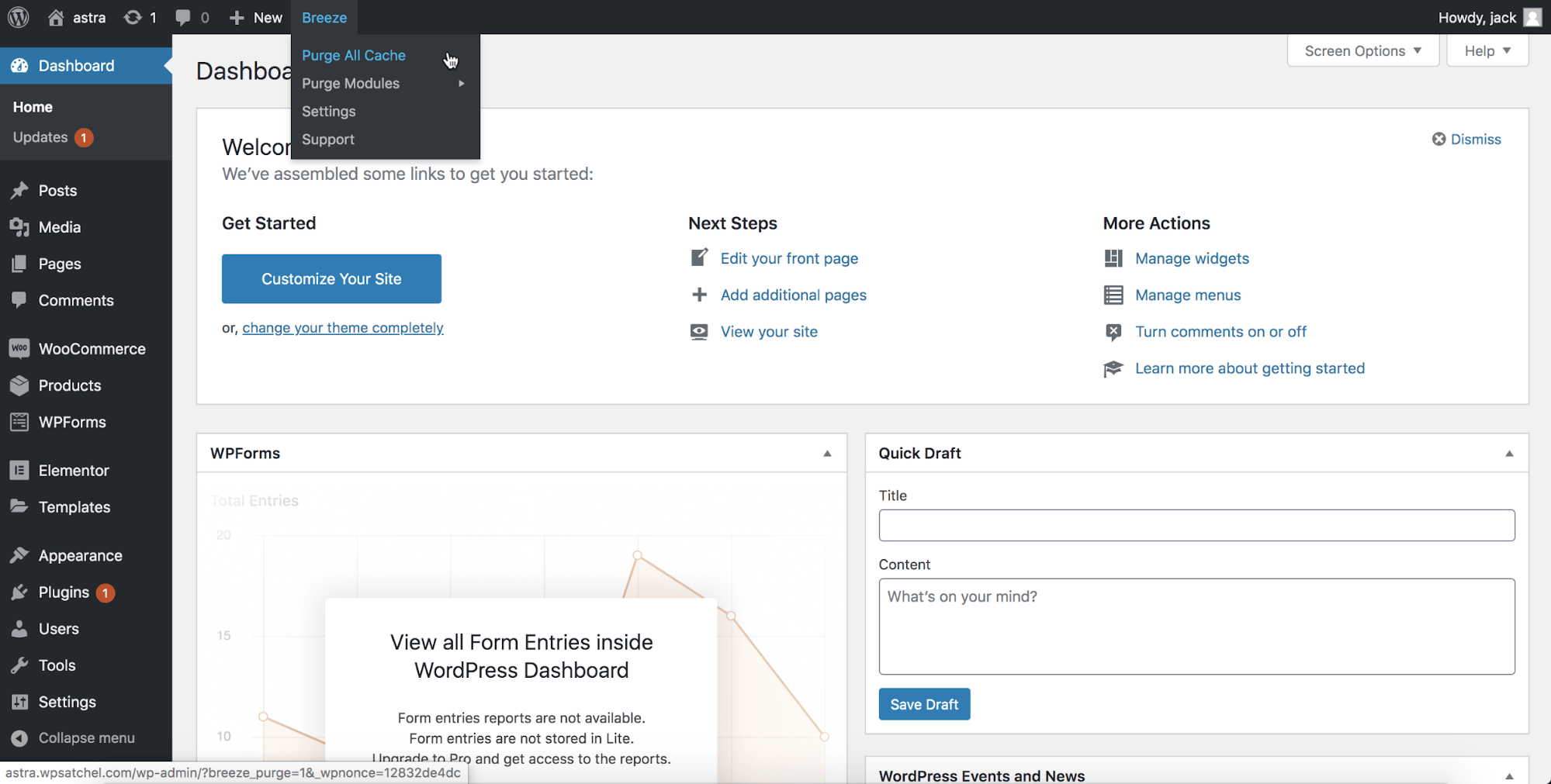The height and width of the screenshot is (784, 1551).
Task: Click the widgets icon beside Manage widgets
Action: point(1113,258)
